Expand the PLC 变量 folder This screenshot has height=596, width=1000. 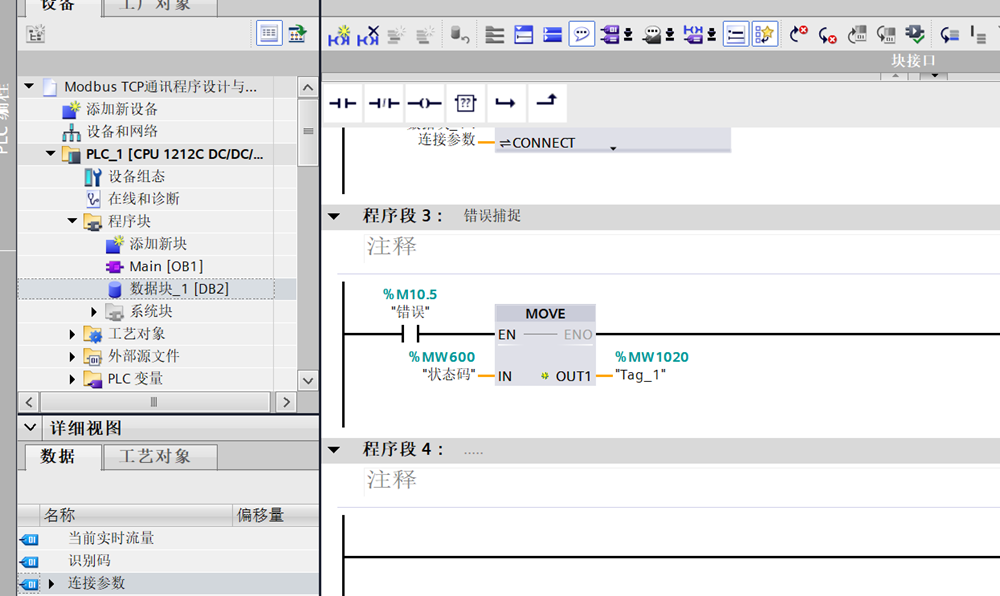(73, 379)
